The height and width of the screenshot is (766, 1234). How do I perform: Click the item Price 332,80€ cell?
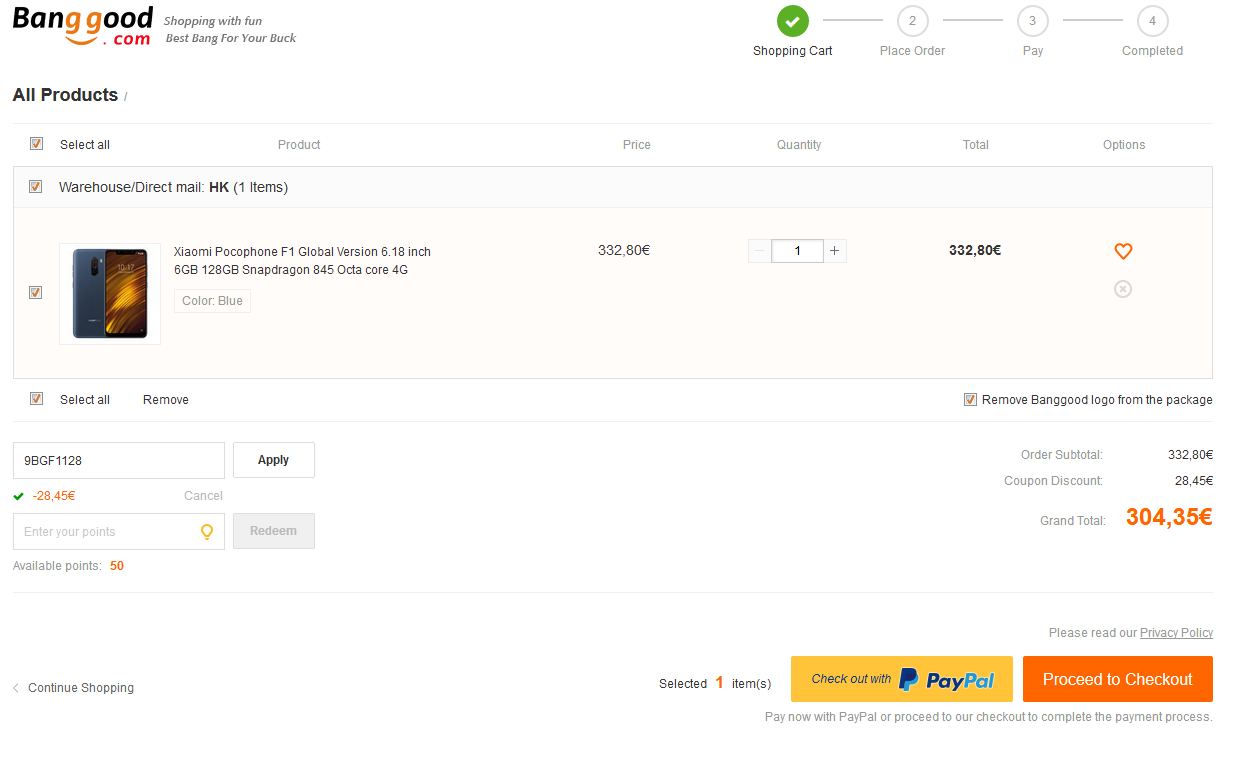tap(624, 251)
